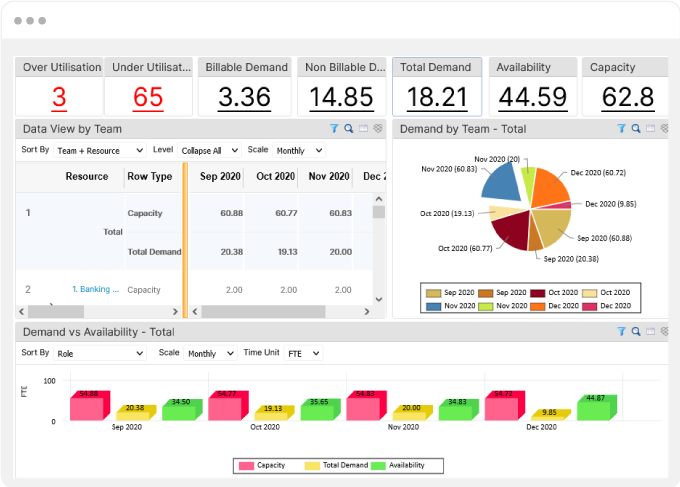Open the Collapse All level dropdown
The image size is (680, 487).
(209, 150)
